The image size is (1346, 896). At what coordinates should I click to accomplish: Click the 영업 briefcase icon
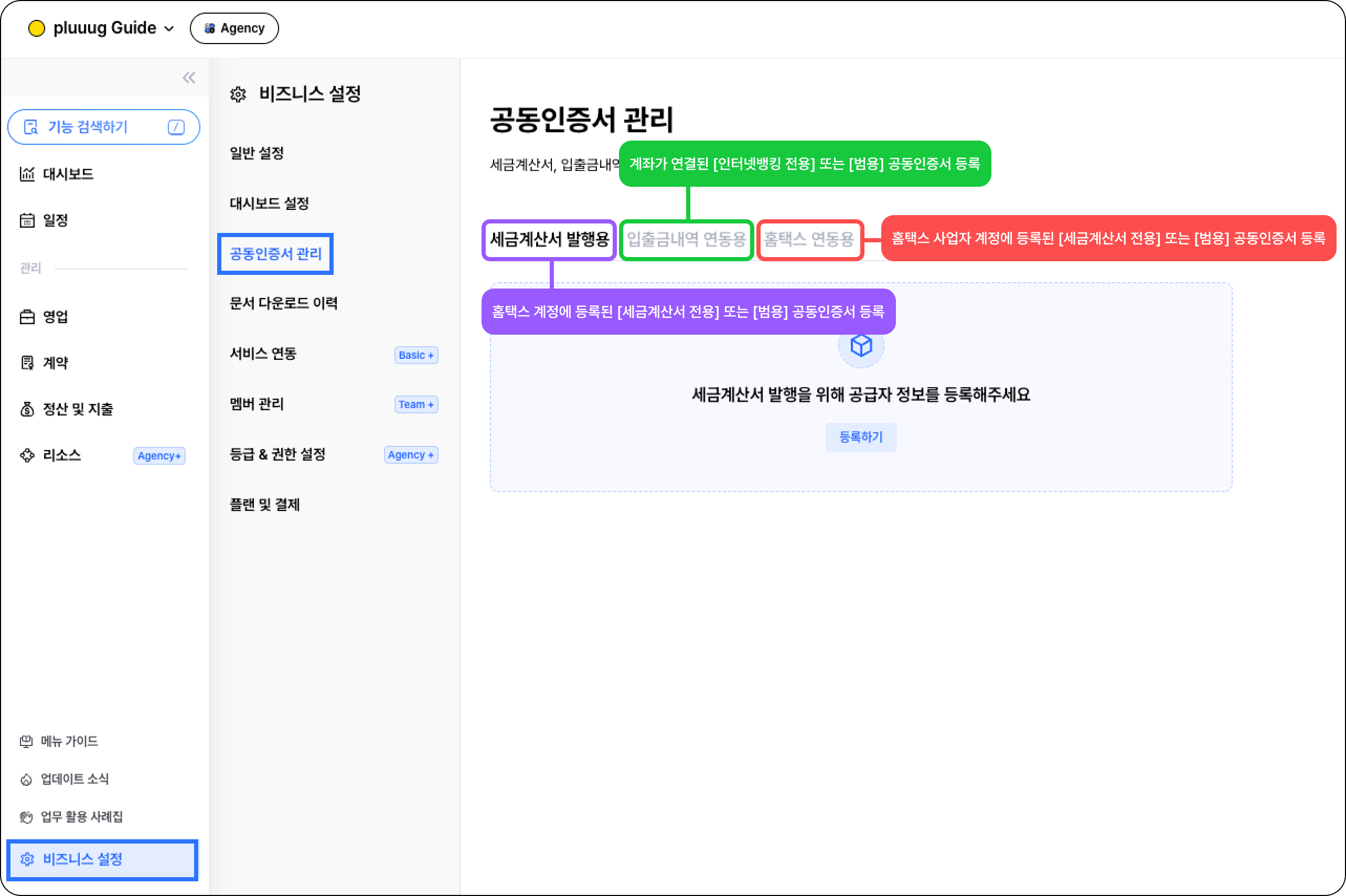coord(27,316)
